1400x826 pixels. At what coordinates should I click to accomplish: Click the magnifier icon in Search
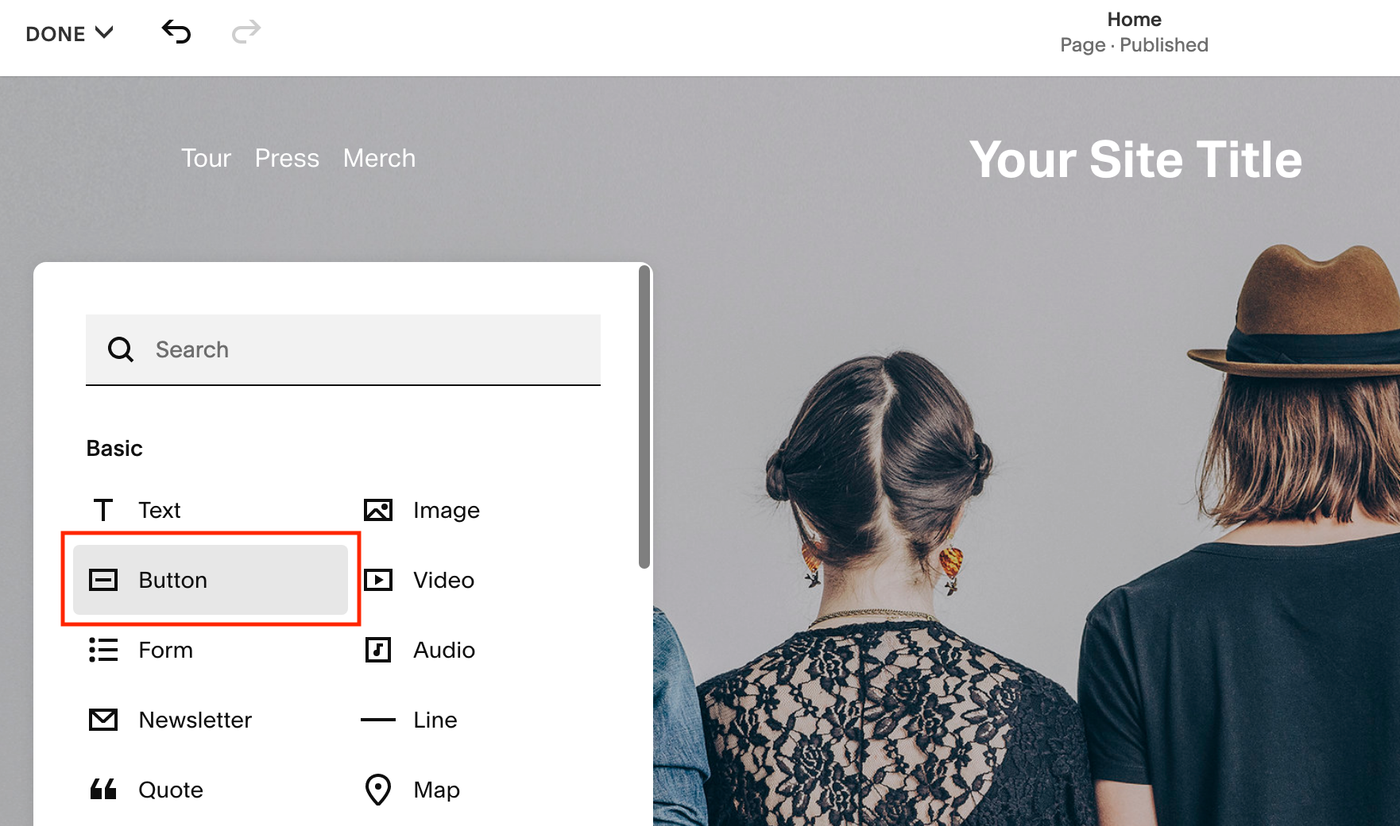(x=121, y=349)
